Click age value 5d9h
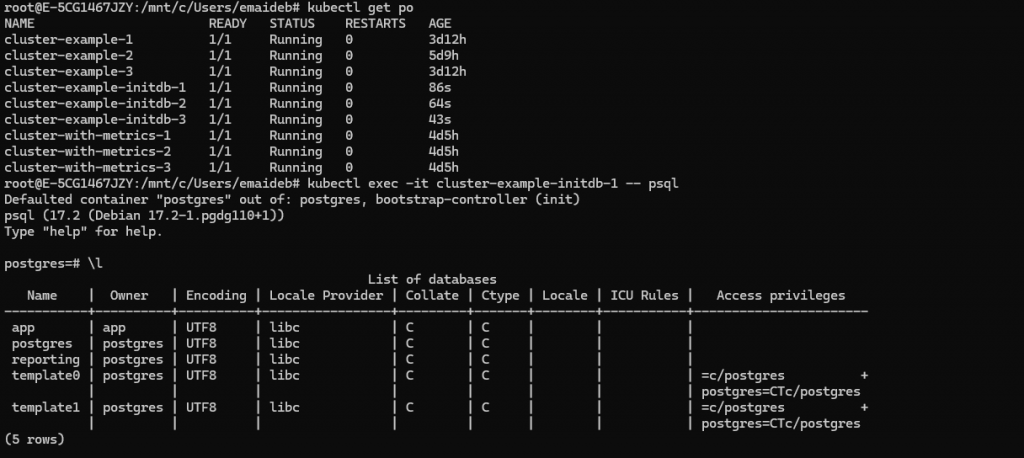The width and height of the screenshot is (1024, 458). point(444,56)
